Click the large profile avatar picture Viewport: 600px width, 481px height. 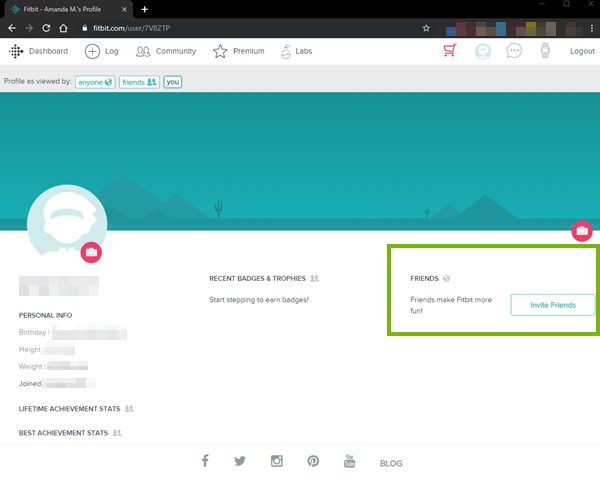67,220
